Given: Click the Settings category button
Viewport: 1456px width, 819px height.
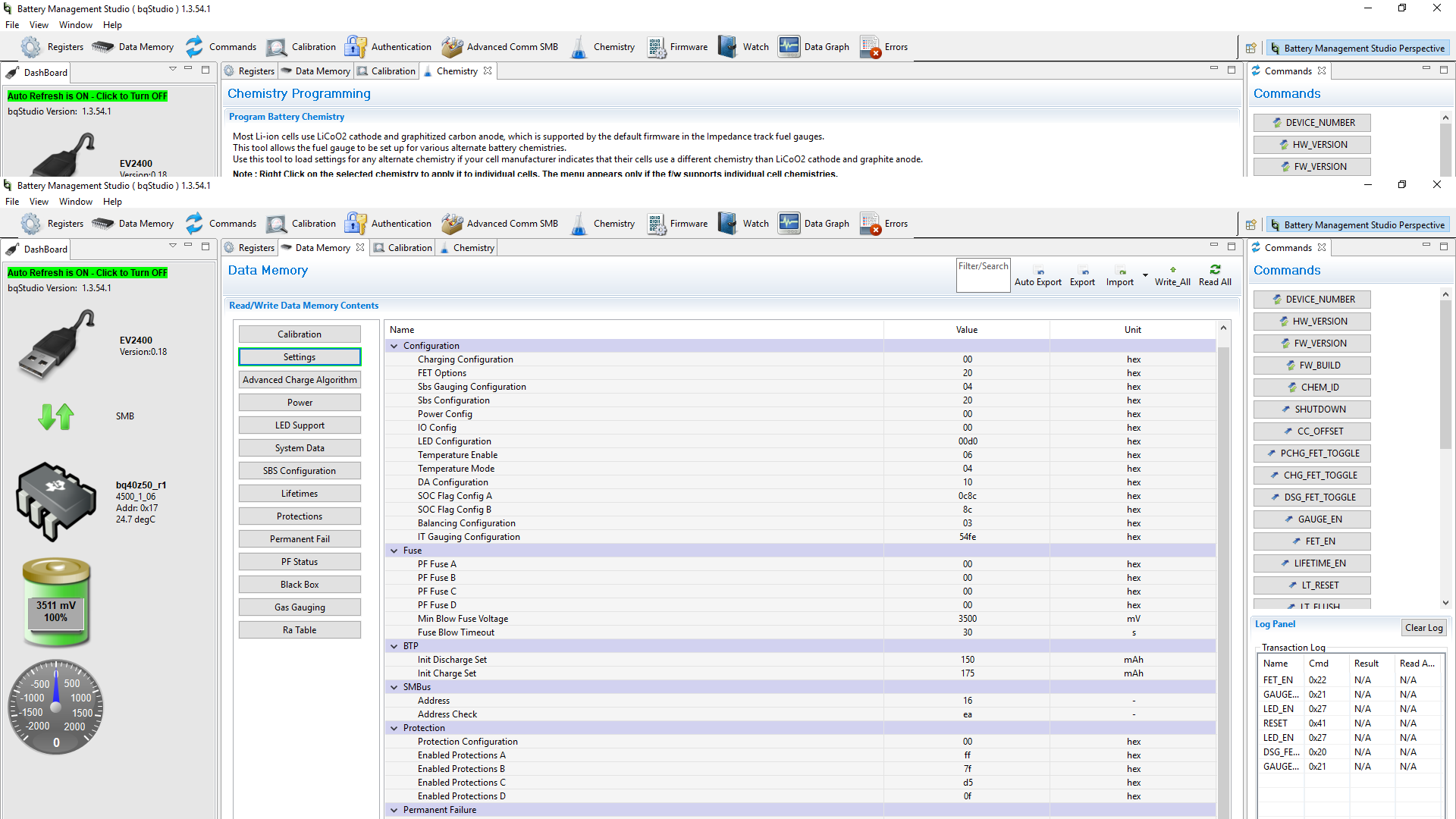Looking at the screenshot, I should click(x=300, y=357).
